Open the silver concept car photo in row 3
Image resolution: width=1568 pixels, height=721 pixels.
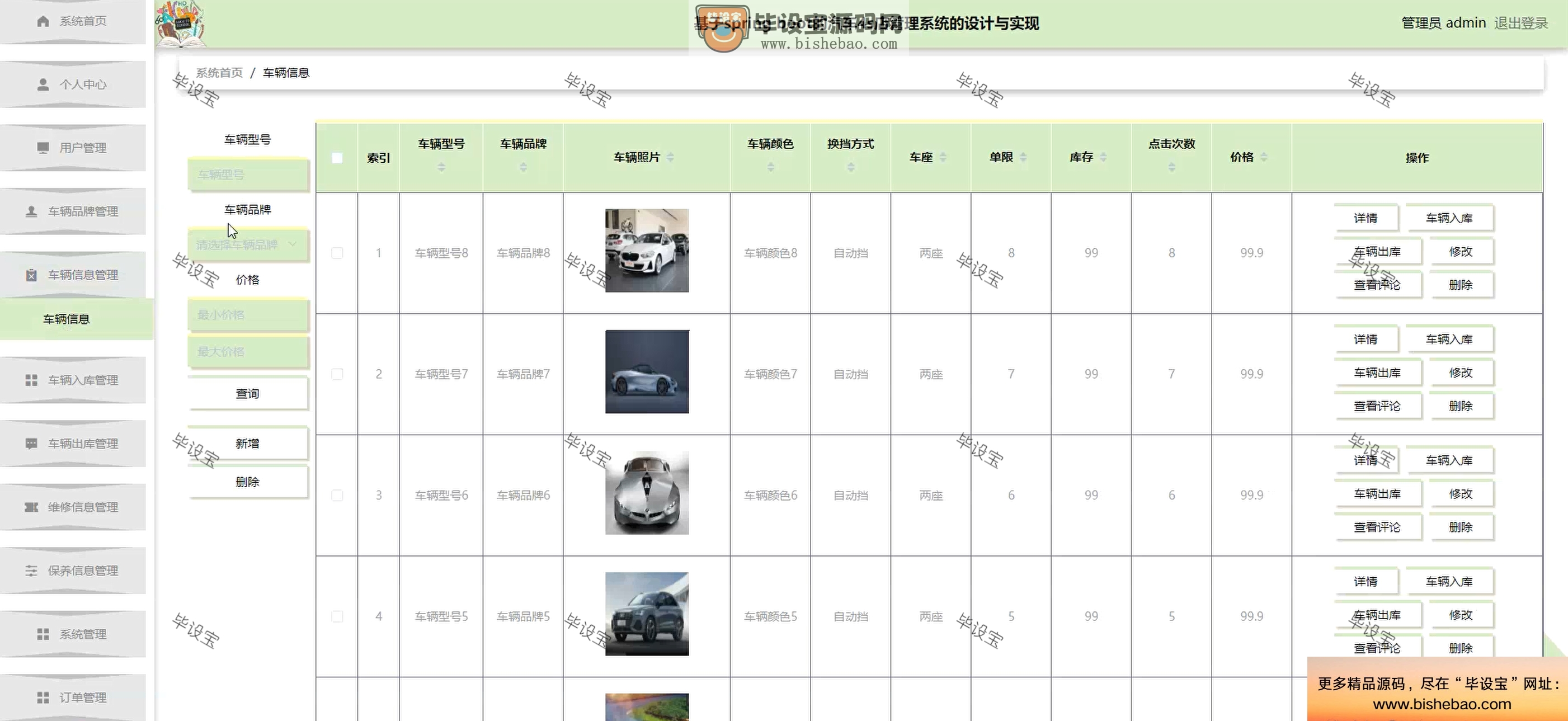(647, 493)
